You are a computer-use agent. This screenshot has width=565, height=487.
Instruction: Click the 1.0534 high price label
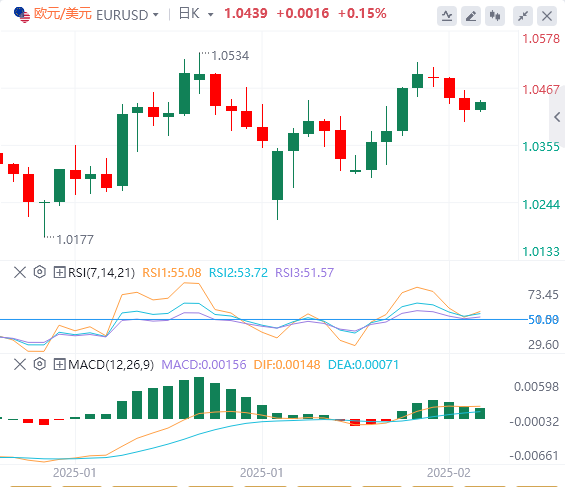click(230, 56)
